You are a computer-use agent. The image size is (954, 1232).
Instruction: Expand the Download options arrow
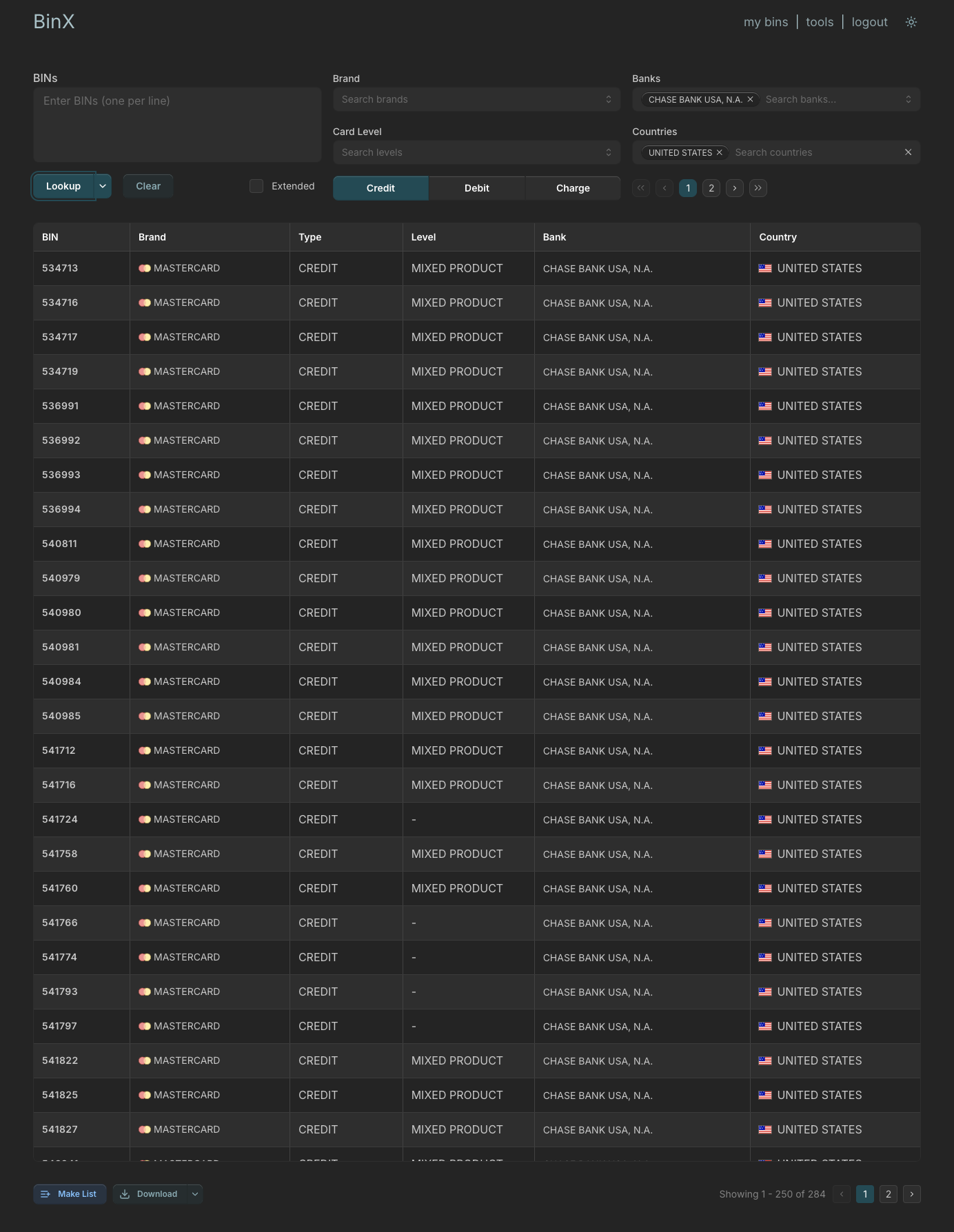coord(195,1194)
